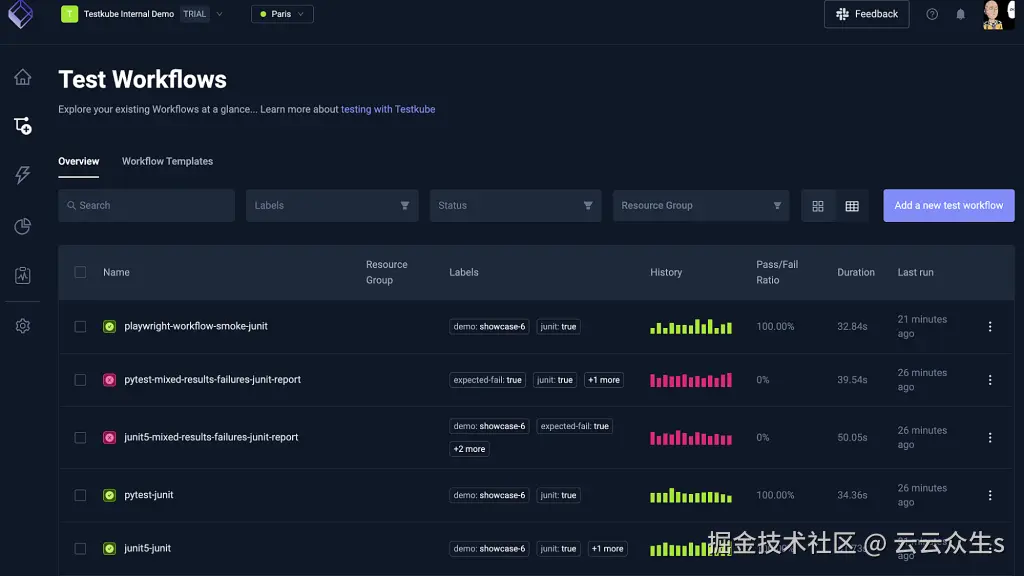The image size is (1024, 576).
Task: Open actions menu for pytest-mixed-results-failures-junit-report row
Action: [x=990, y=380]
